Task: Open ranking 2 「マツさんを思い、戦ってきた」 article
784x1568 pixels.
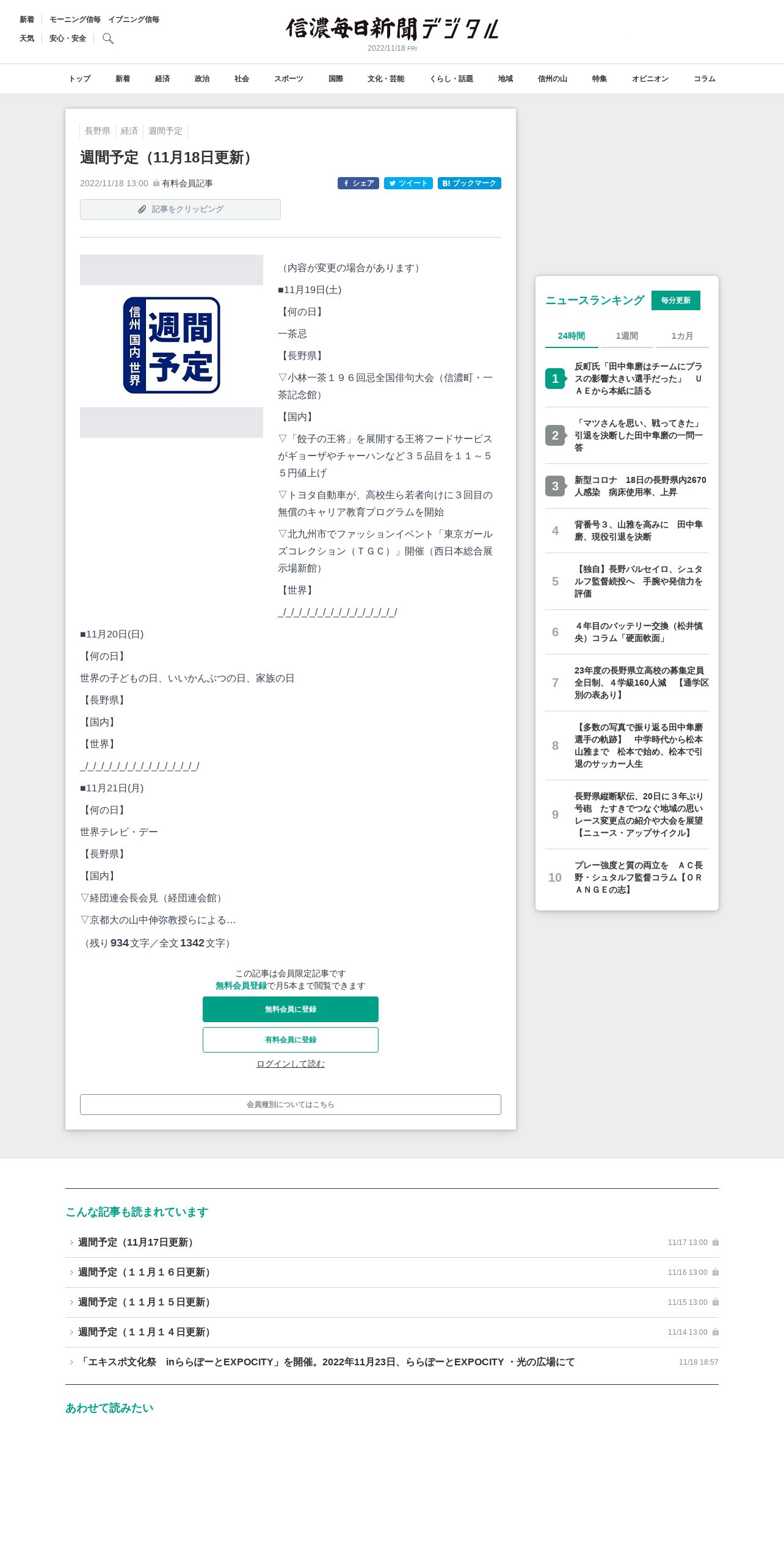Action: [x=627, y=435]
